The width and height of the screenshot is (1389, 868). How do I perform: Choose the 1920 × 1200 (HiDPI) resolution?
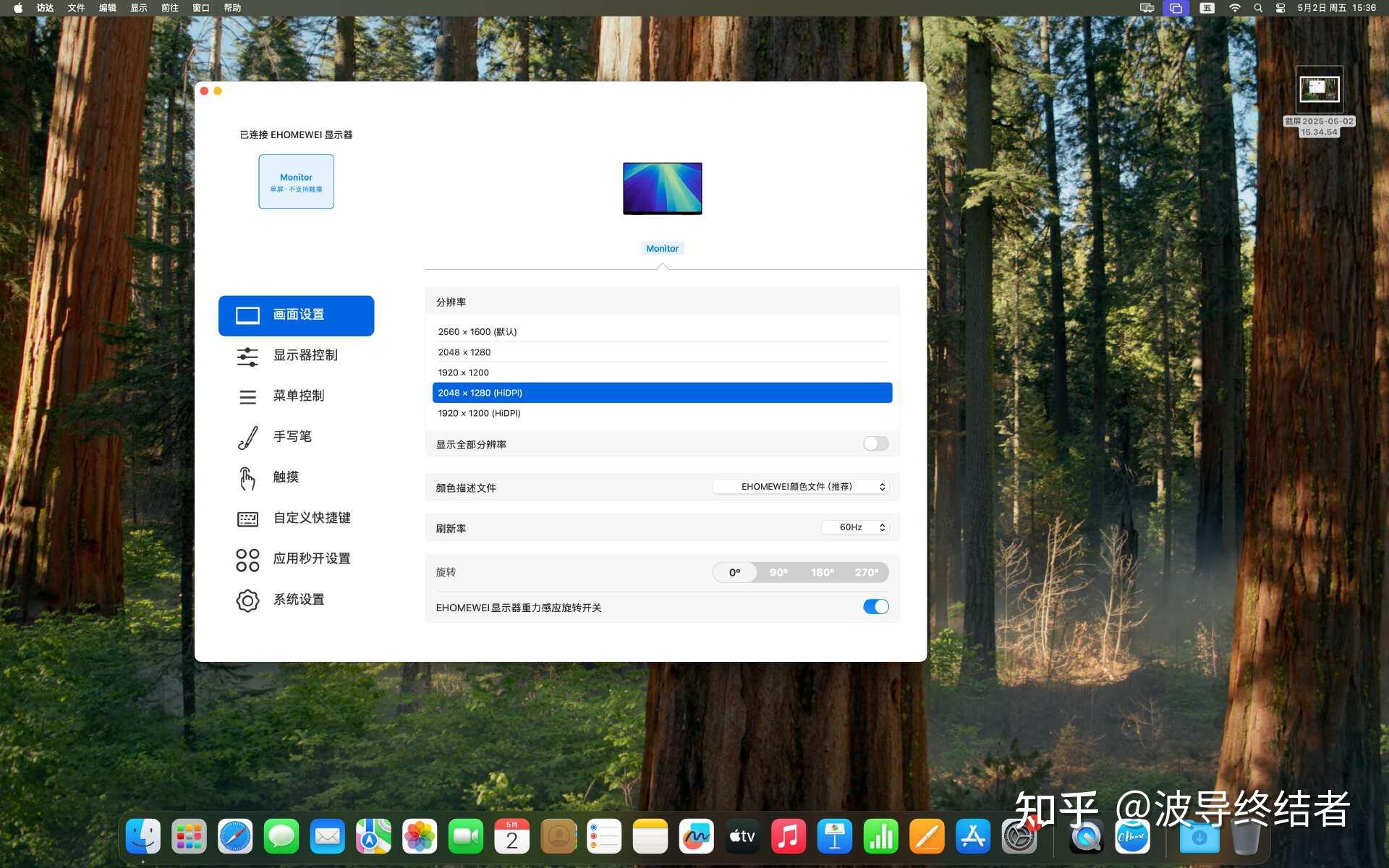[x=478, y=413]
